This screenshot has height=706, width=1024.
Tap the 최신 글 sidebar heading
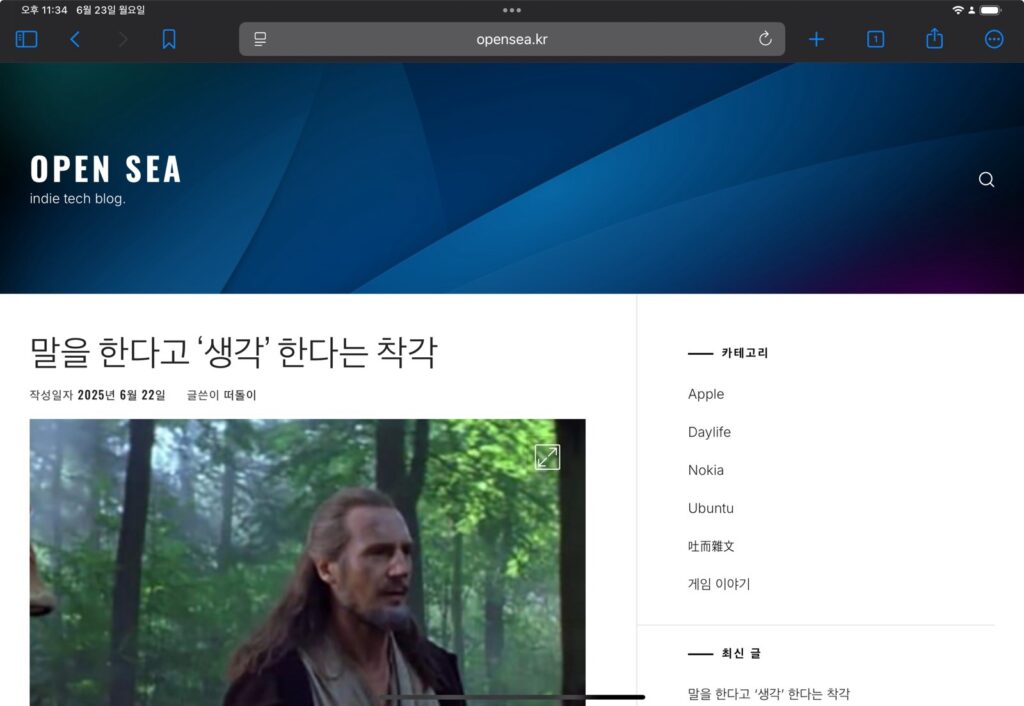click(741, 653)
